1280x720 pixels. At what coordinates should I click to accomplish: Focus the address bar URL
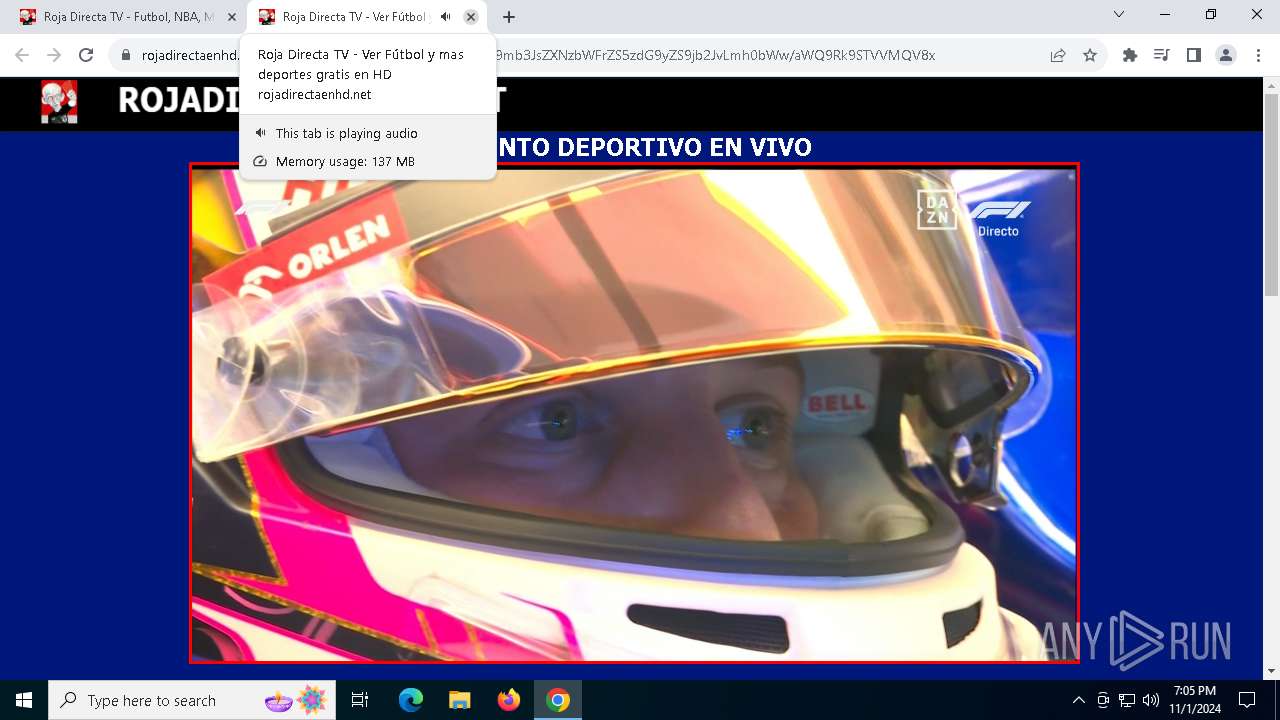click(590, 55)
